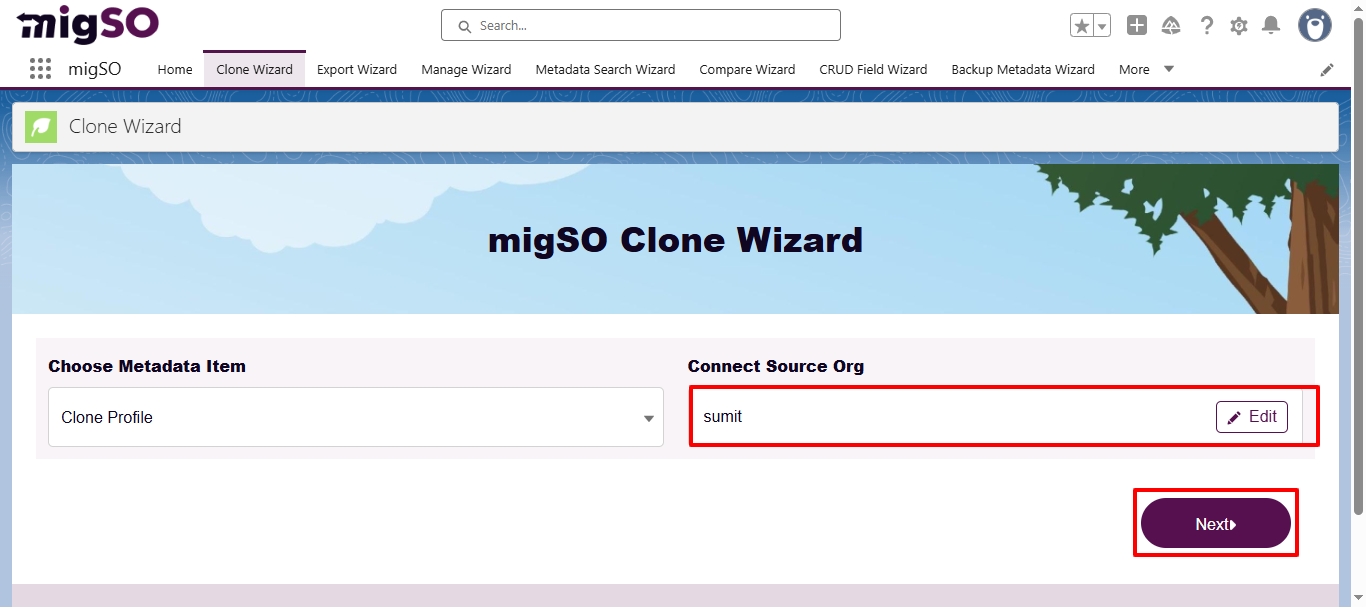Open Notifications bell icon

1271,26
